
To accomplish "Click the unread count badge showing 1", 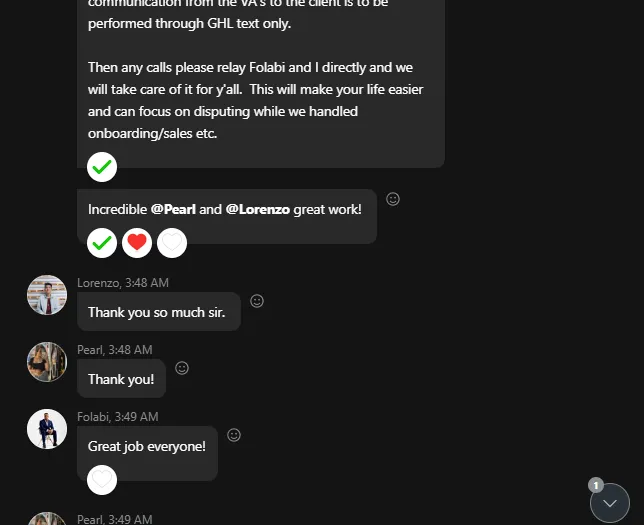I will pyautogui.click(x=596, y=485).
